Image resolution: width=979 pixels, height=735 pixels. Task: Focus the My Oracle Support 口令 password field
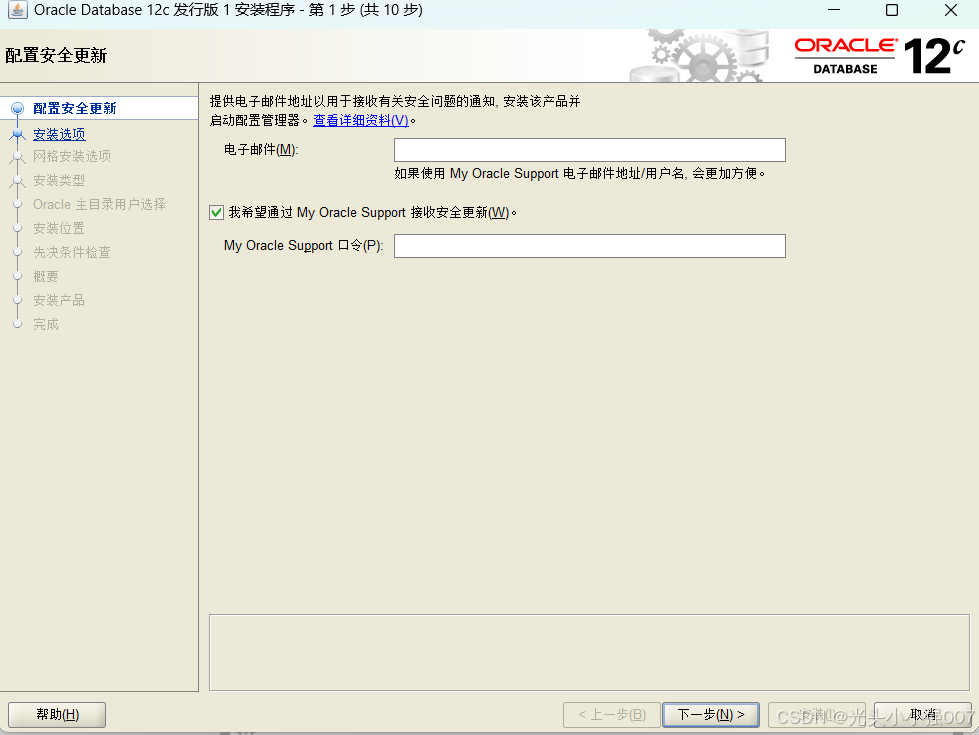pos(589,246)
